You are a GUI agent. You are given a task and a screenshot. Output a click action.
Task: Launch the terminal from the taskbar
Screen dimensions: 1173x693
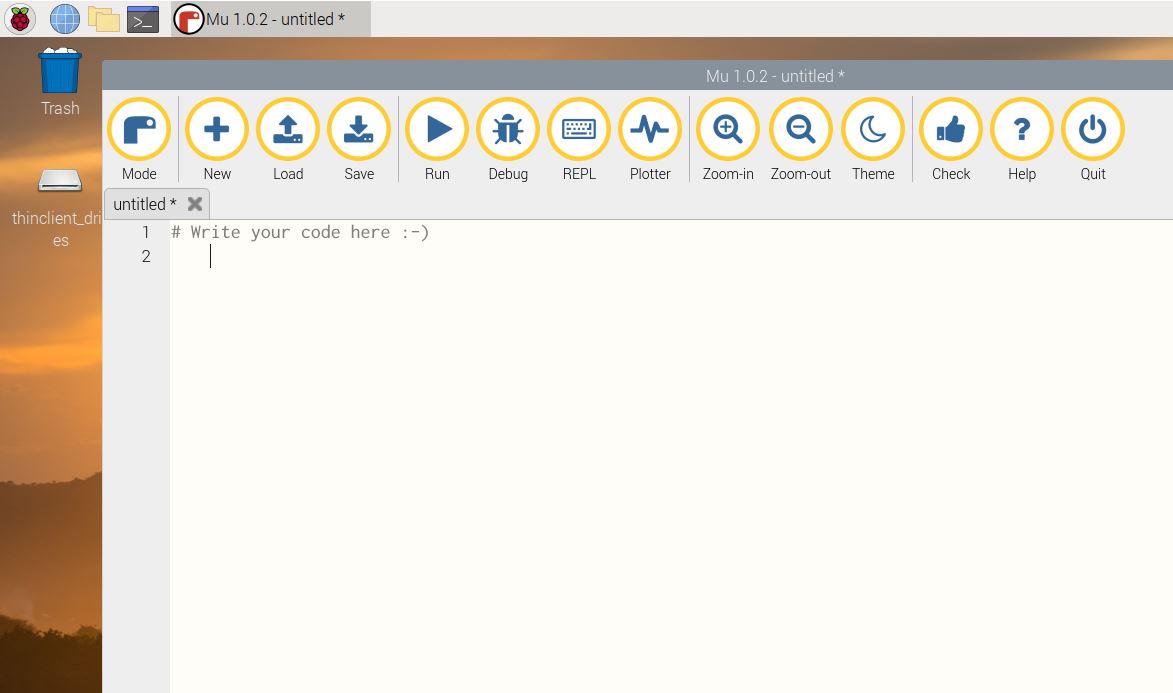(143, 18)
